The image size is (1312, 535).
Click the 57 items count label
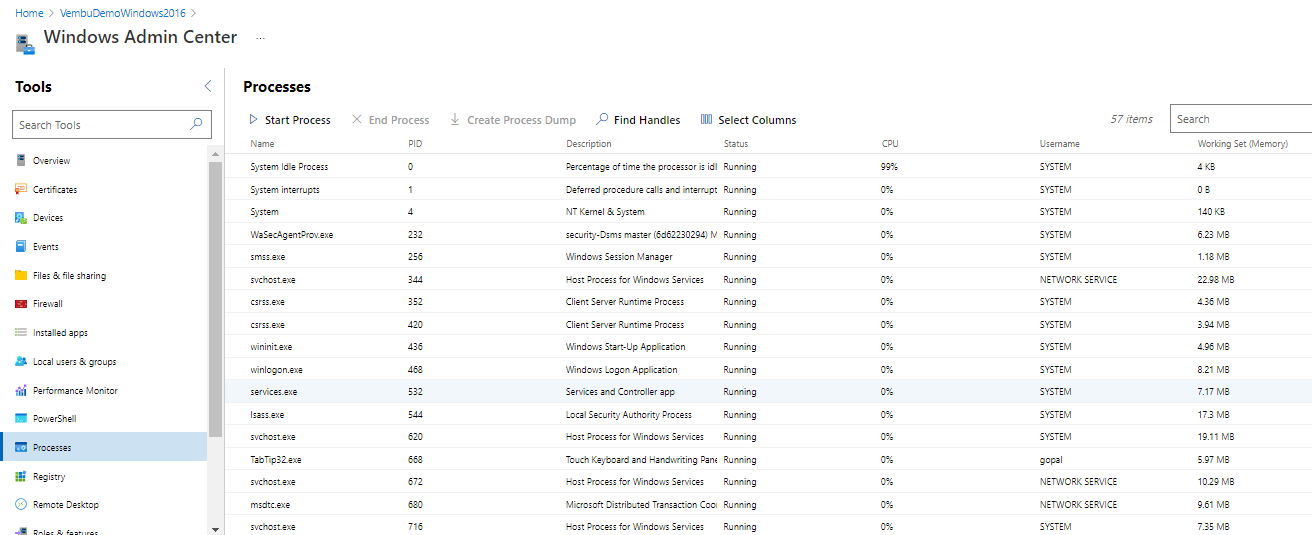coord(1131,119)
